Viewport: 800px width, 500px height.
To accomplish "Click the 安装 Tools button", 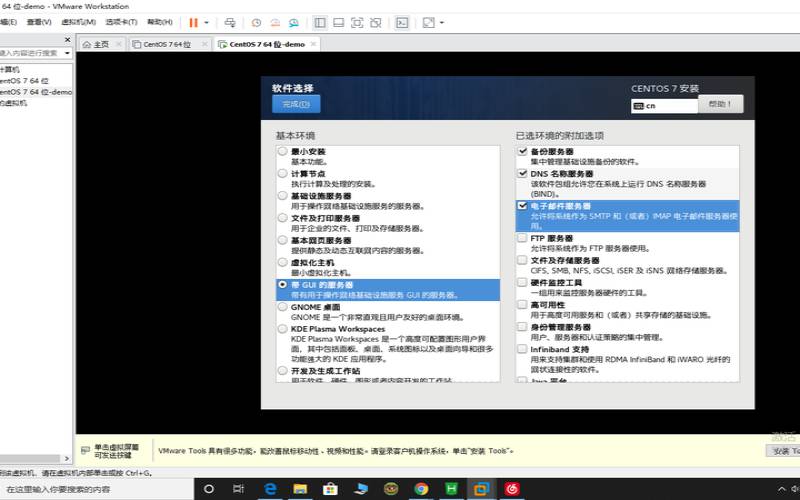I will (x=784, y=451).
